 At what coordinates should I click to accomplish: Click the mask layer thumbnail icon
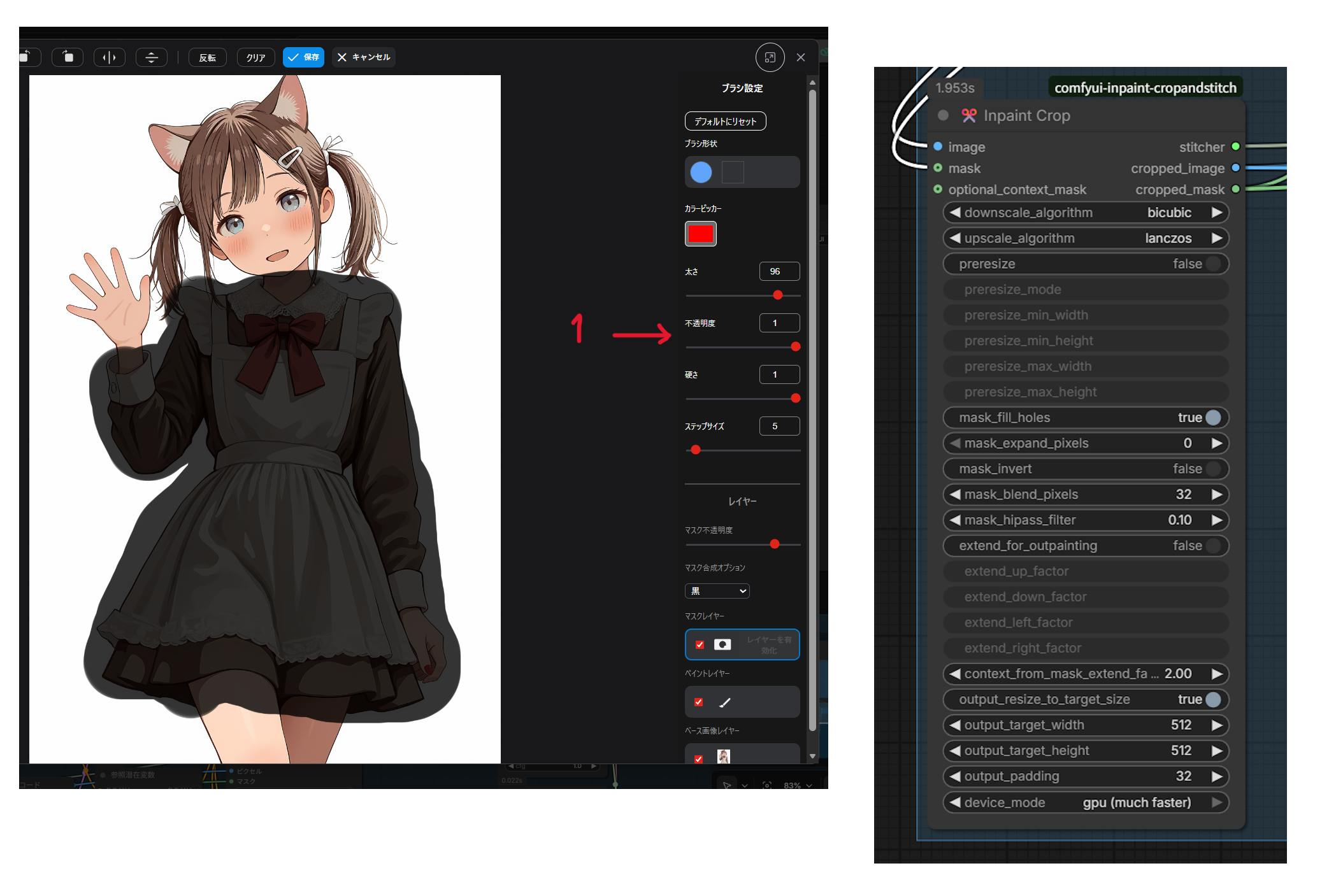[x=722, y=644]
